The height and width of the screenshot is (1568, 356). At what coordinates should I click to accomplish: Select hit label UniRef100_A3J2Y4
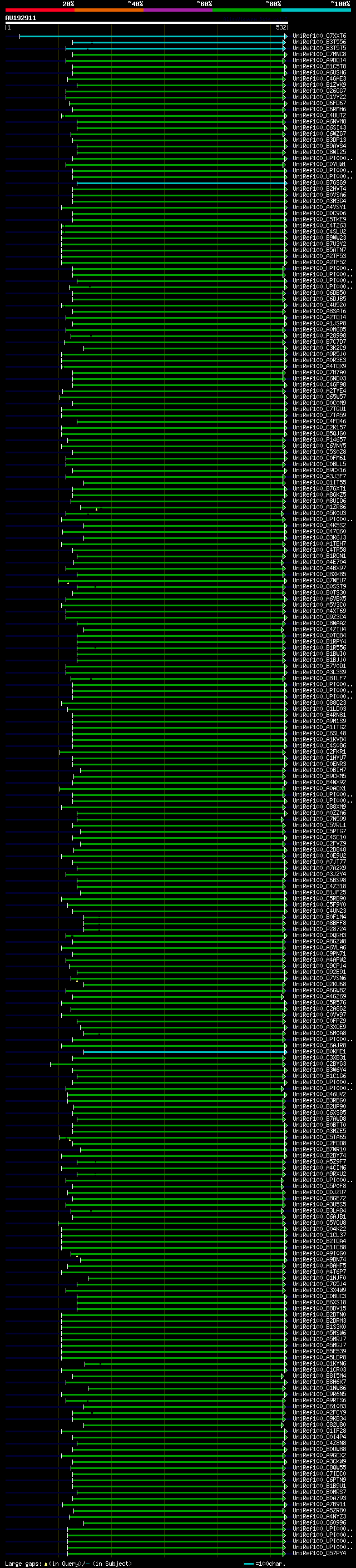(319, 874)
